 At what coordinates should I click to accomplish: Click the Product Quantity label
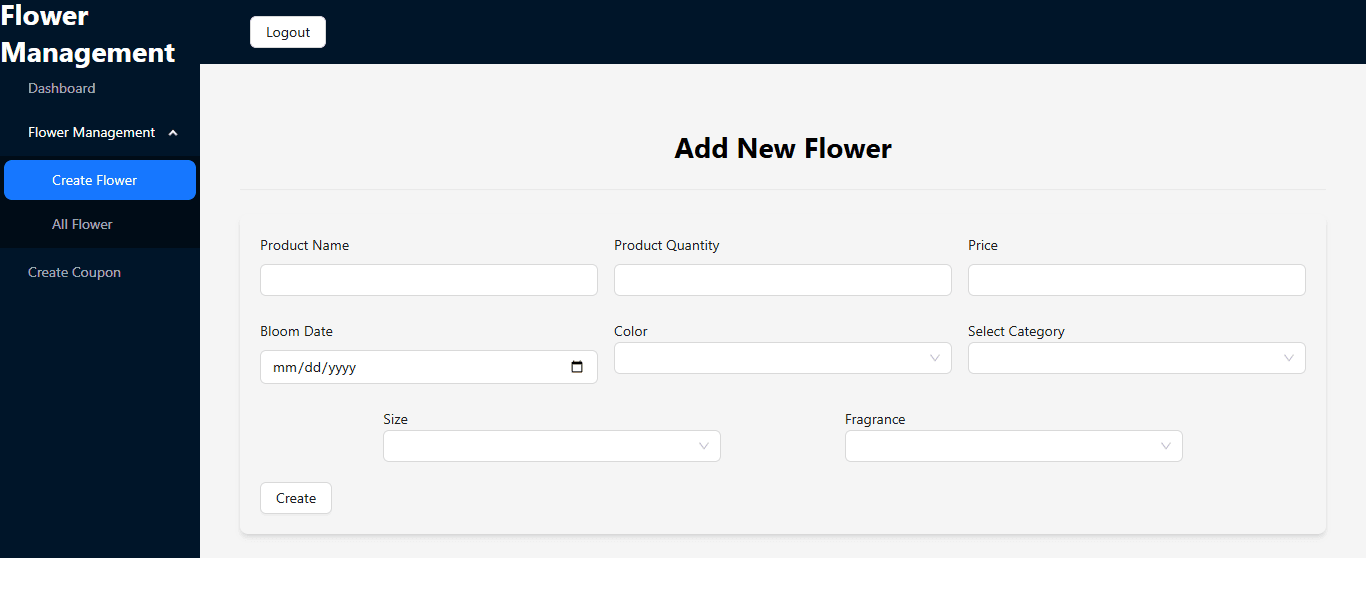pos(667,245)
